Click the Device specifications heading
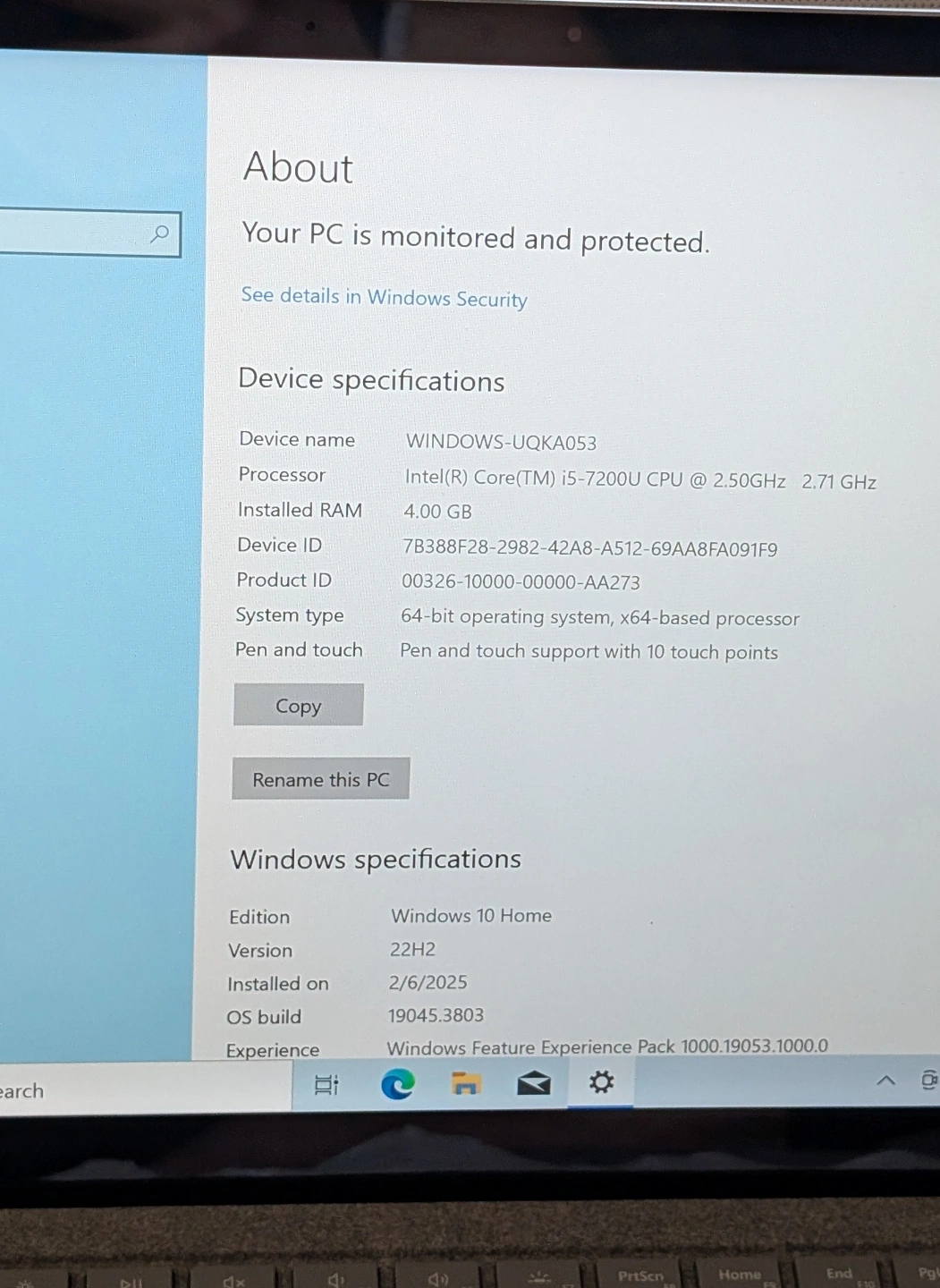940x1288 pixels. click(x=371, y=381)
